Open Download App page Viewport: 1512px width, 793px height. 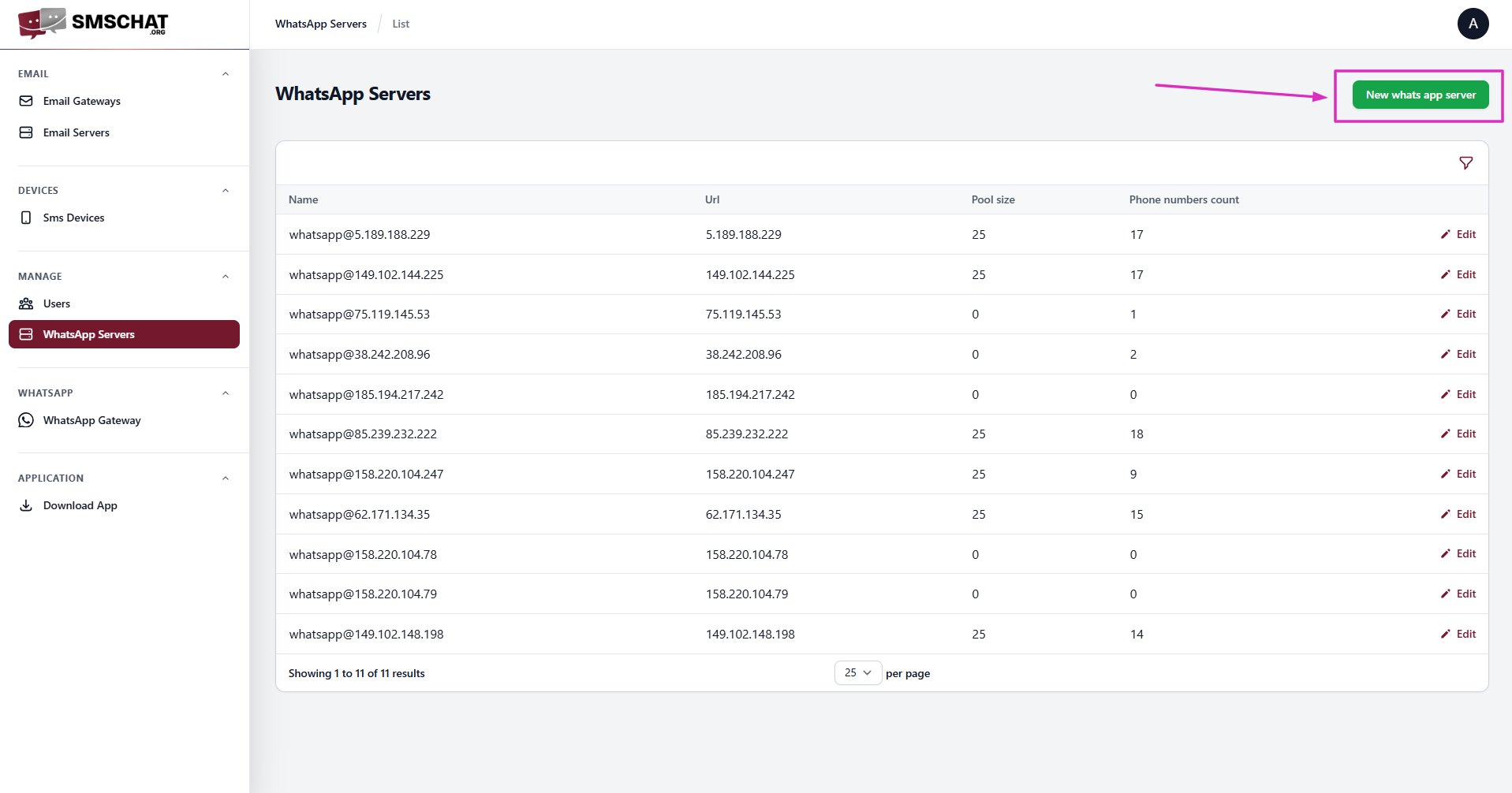click(124, 505)
